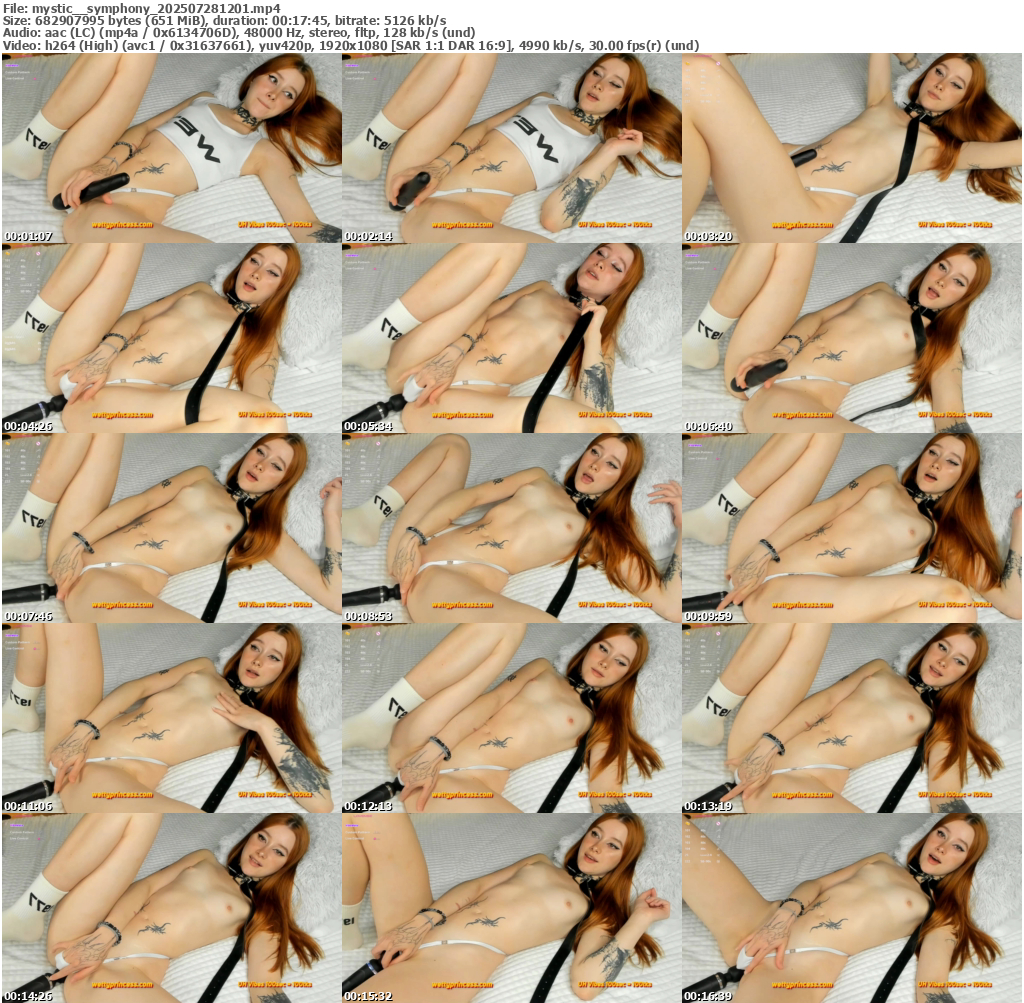Screen dimensions: 1024x1003
Task: Select the thumbnail at 00:05:34
Action: [512, 338]
